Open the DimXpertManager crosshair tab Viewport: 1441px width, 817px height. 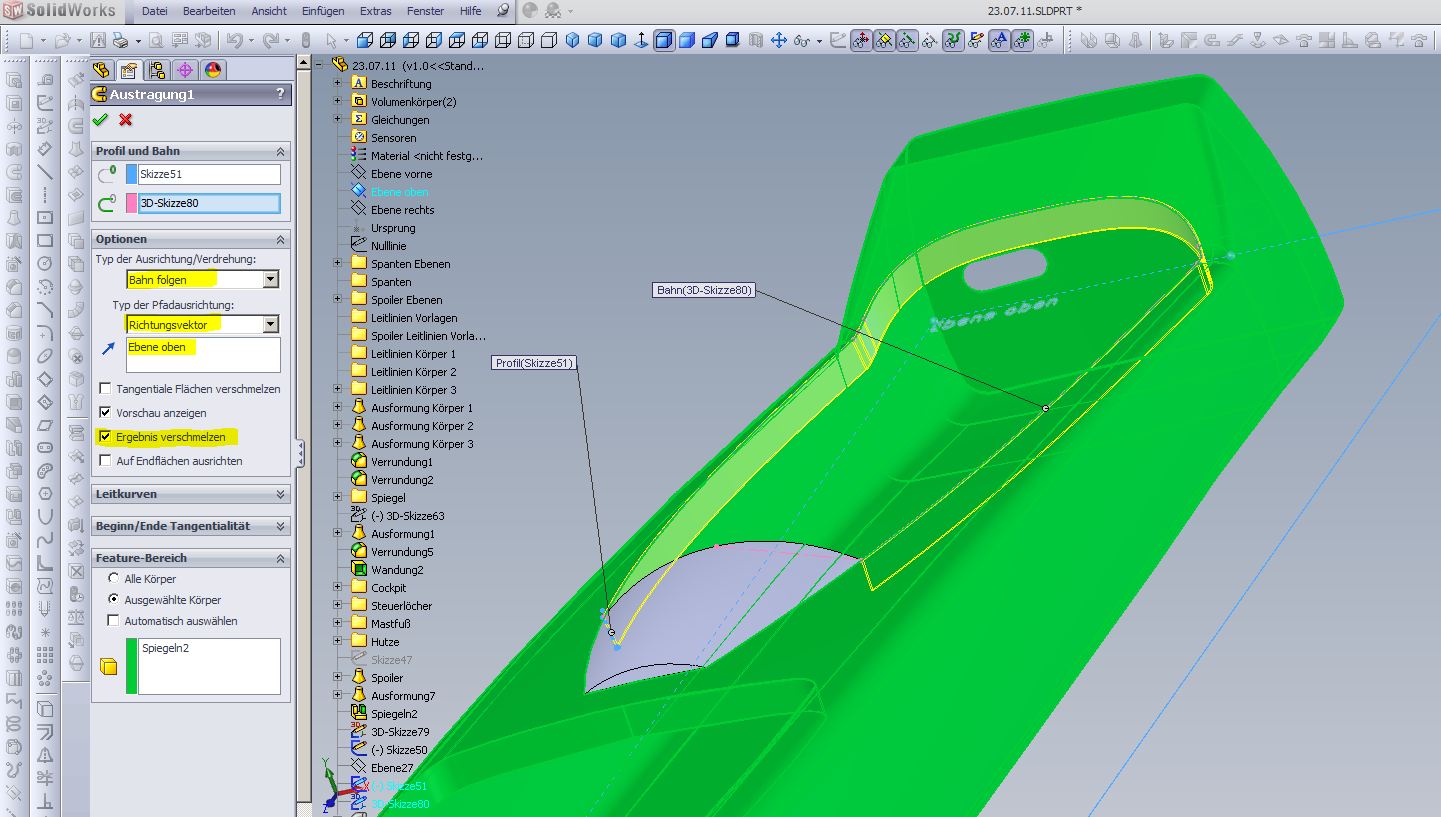[184, 70]
